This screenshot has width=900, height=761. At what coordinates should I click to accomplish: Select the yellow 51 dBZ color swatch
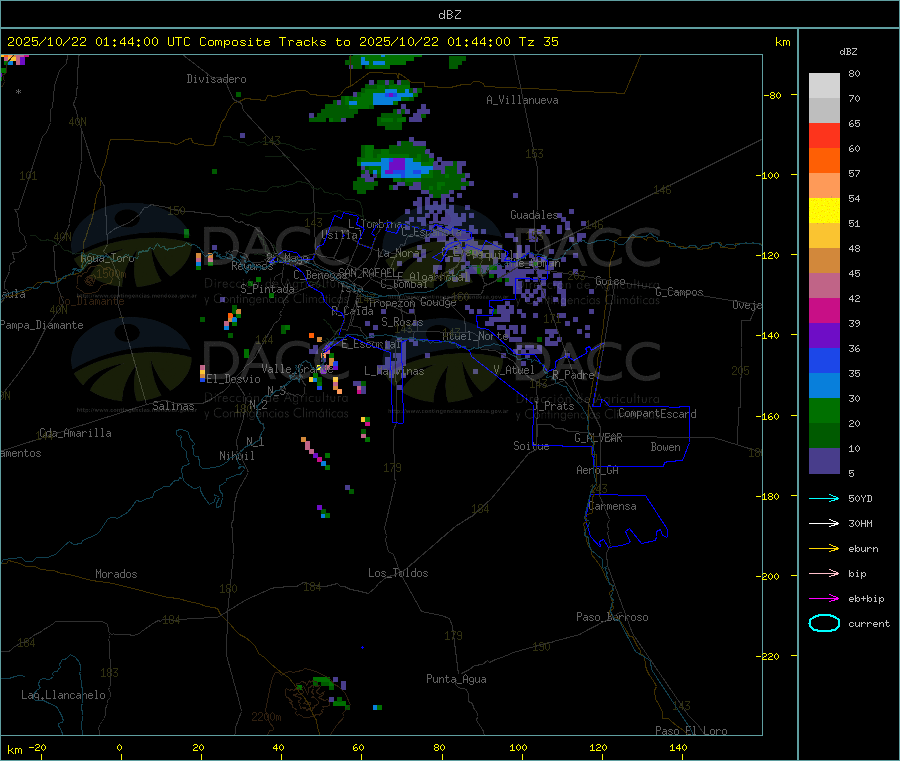pos(824,211)
